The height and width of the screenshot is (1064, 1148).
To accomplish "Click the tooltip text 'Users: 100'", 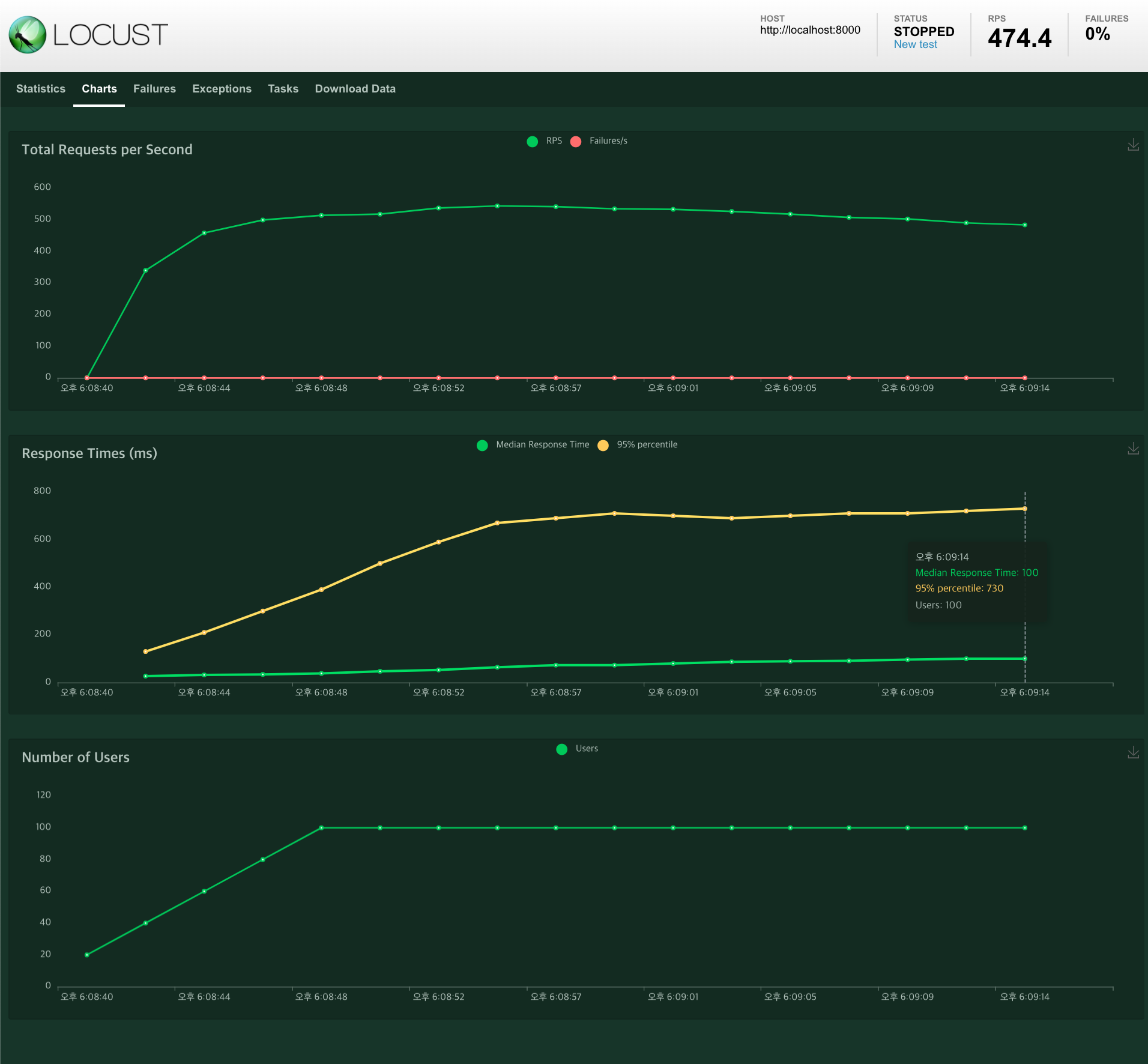I will (x=938, y=605).
